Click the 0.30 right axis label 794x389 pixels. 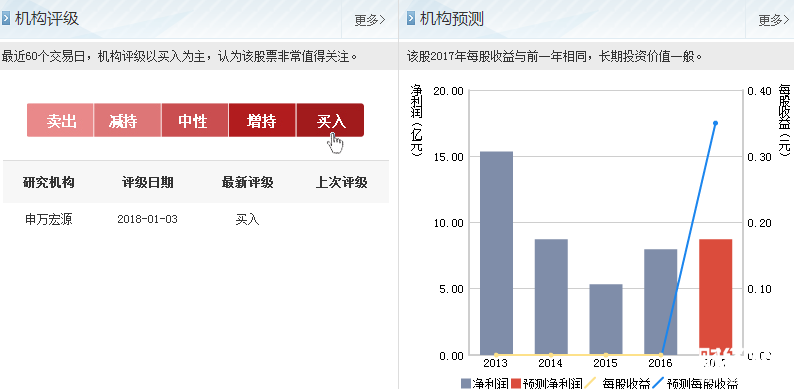(x=759, y=157)
